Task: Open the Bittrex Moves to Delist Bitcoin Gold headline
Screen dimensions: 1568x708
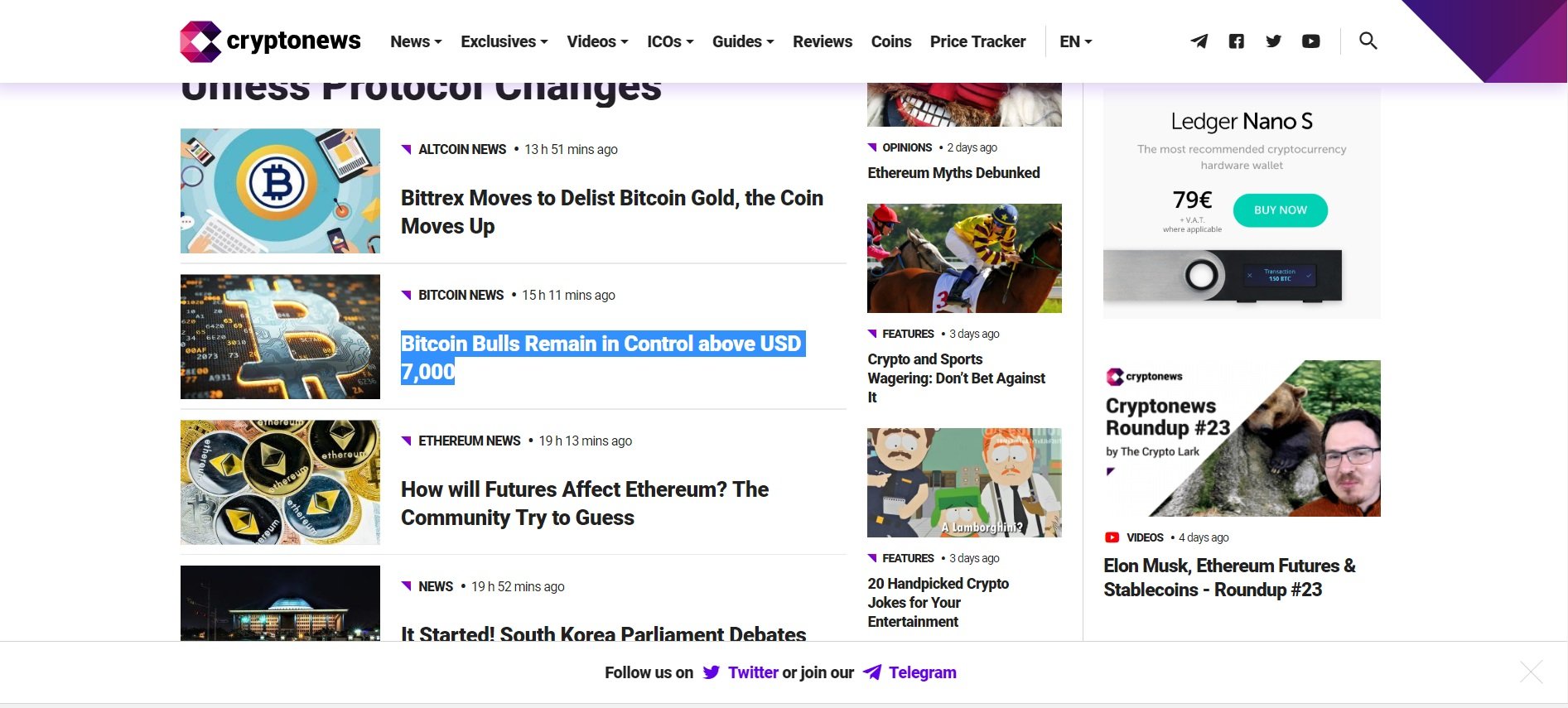Action: coord(612,212)
